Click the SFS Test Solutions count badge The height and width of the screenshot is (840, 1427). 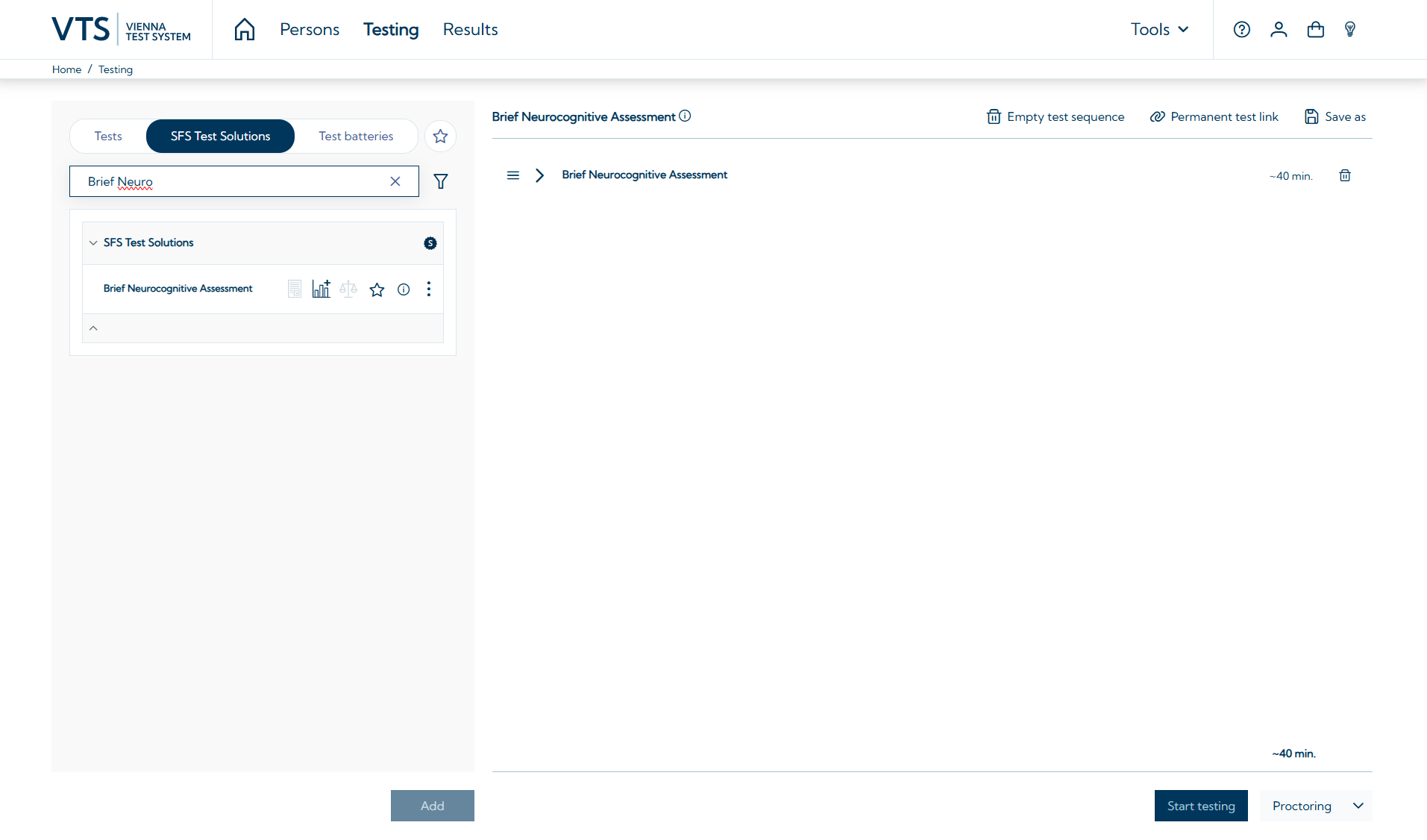tap(430, 243)
